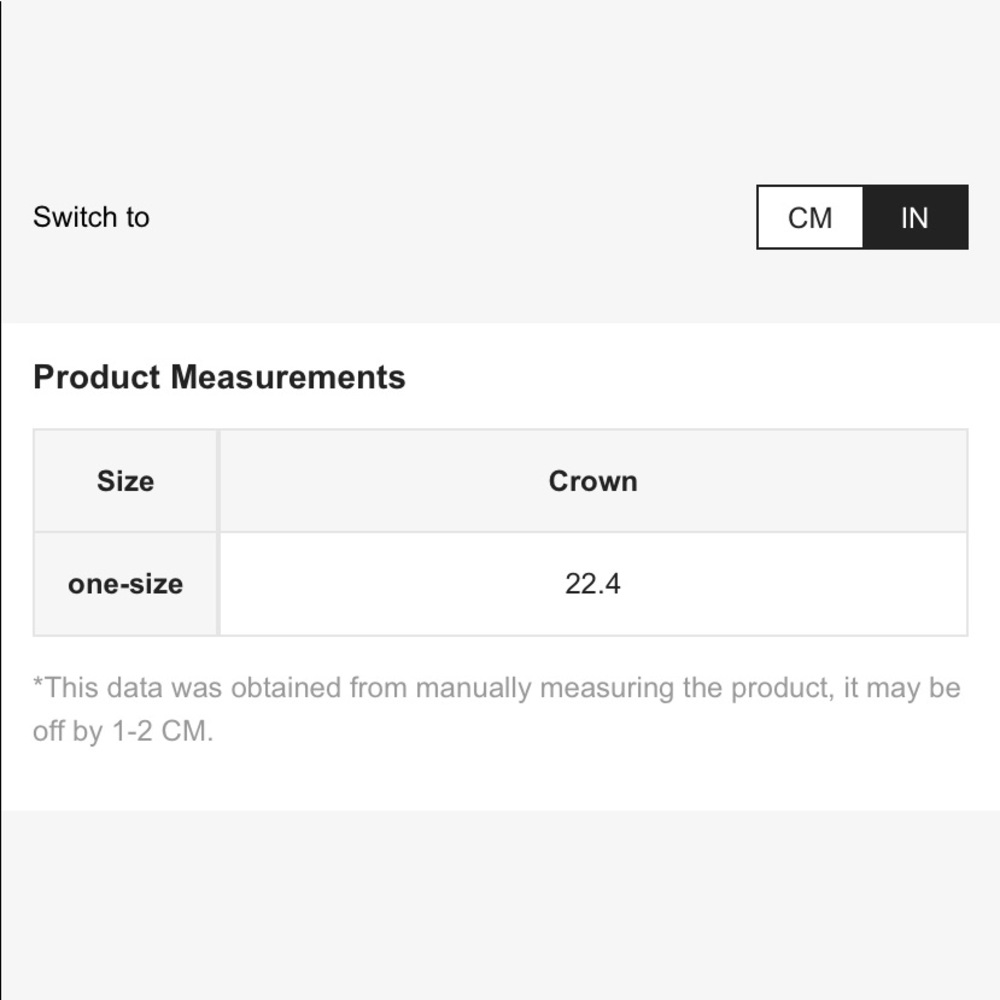Switch measurements to CM
1000x1000 pixels.
click(810, 217)
